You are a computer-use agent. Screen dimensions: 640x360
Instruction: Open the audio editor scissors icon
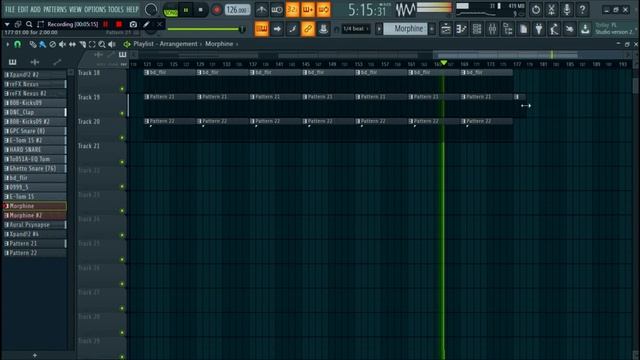coord(551,9)
